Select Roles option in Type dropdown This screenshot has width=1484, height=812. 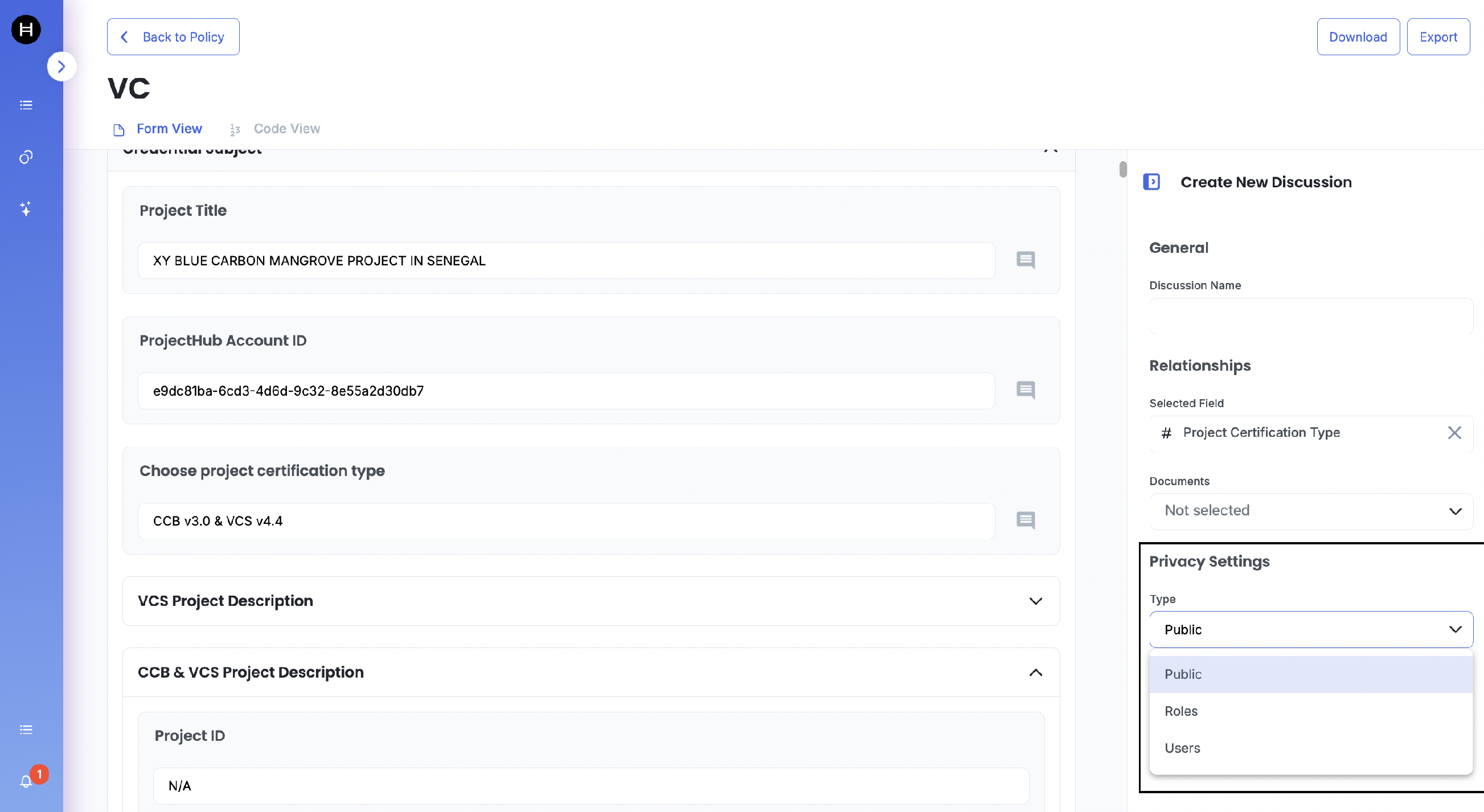[x=1181, y=711]
